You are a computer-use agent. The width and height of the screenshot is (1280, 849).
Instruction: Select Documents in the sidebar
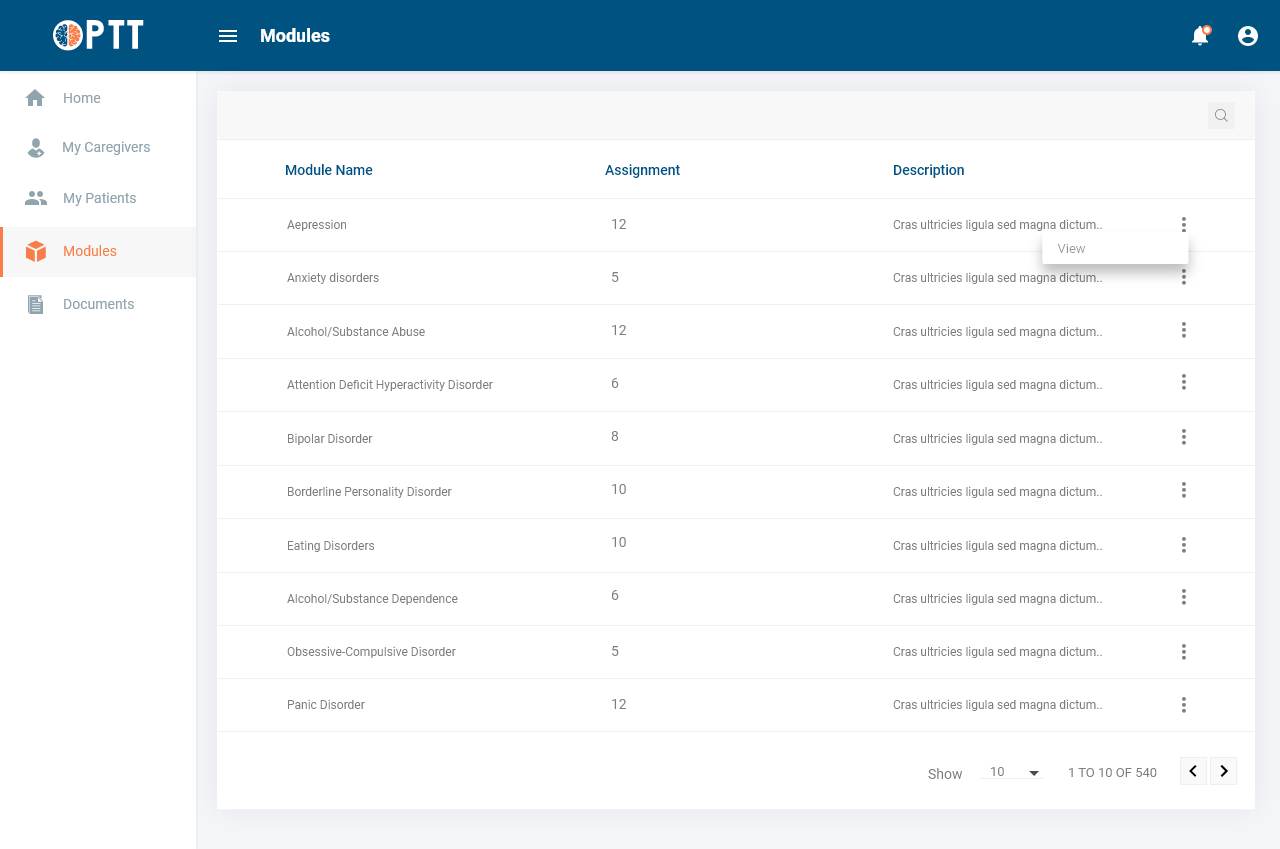(x=98, y=304)
